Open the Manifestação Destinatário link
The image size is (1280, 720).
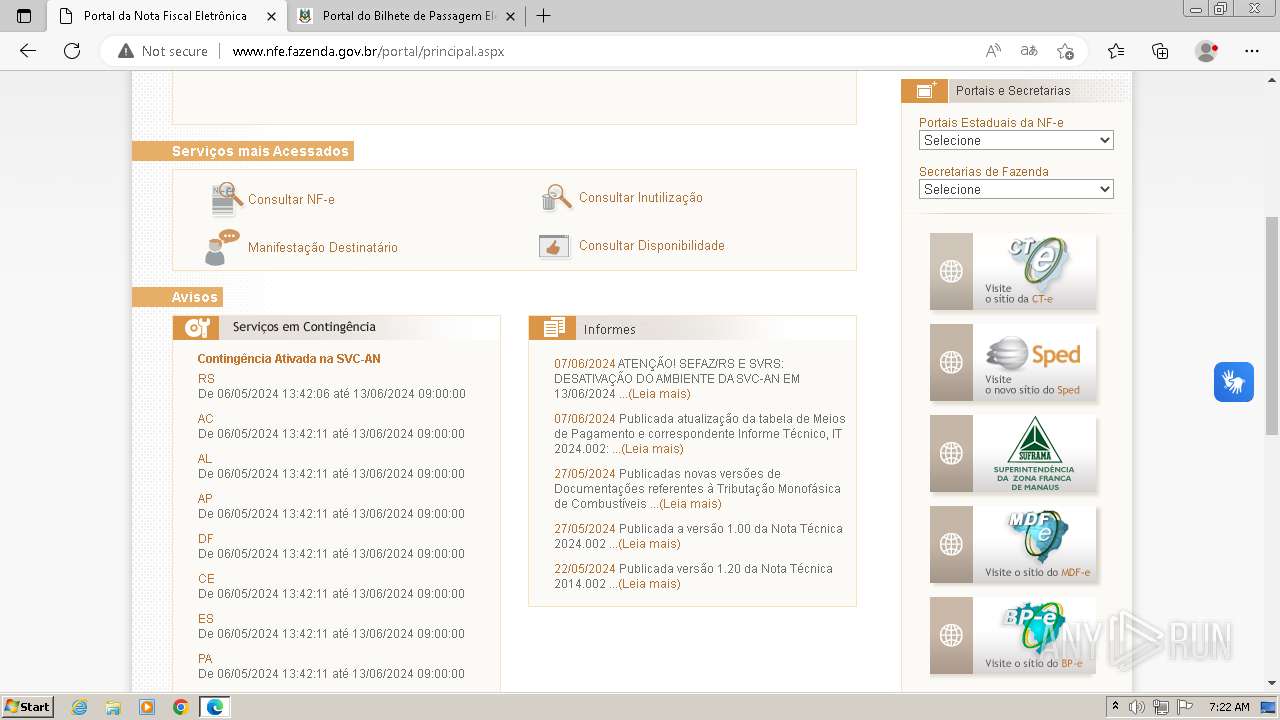tap(323, 248)
